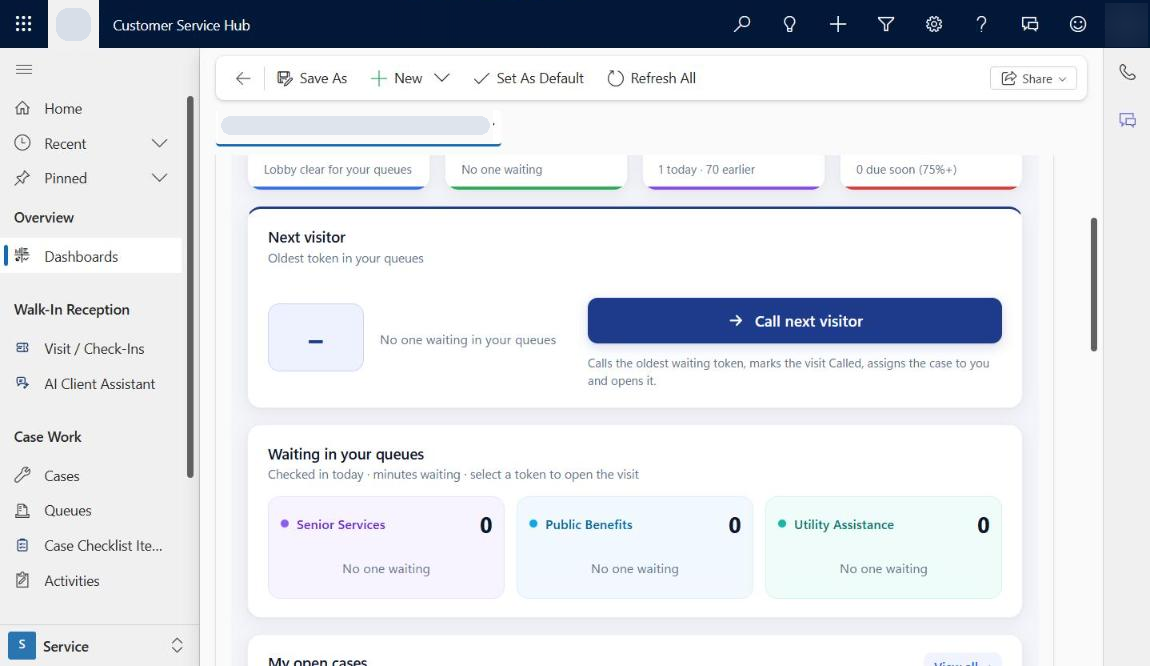The width and height of the screenshot is (1150, 666).
Task: Open Cases in the sidebar
Action: 91,475
